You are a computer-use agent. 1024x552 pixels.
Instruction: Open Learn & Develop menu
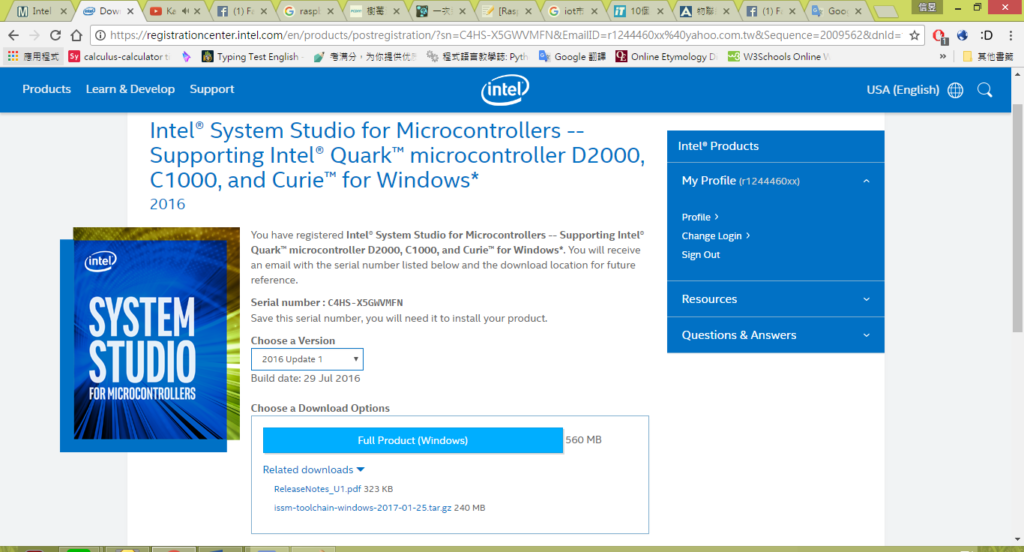pos(130,89)
